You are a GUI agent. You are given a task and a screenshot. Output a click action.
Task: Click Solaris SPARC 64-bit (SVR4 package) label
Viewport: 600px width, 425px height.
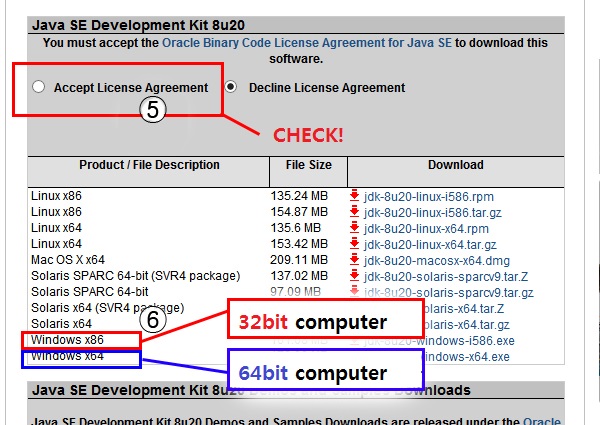click(x=135, y=276)
